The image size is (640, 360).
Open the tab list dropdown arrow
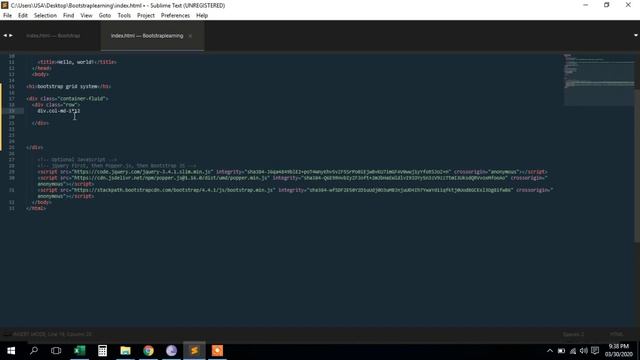(636, 36)
